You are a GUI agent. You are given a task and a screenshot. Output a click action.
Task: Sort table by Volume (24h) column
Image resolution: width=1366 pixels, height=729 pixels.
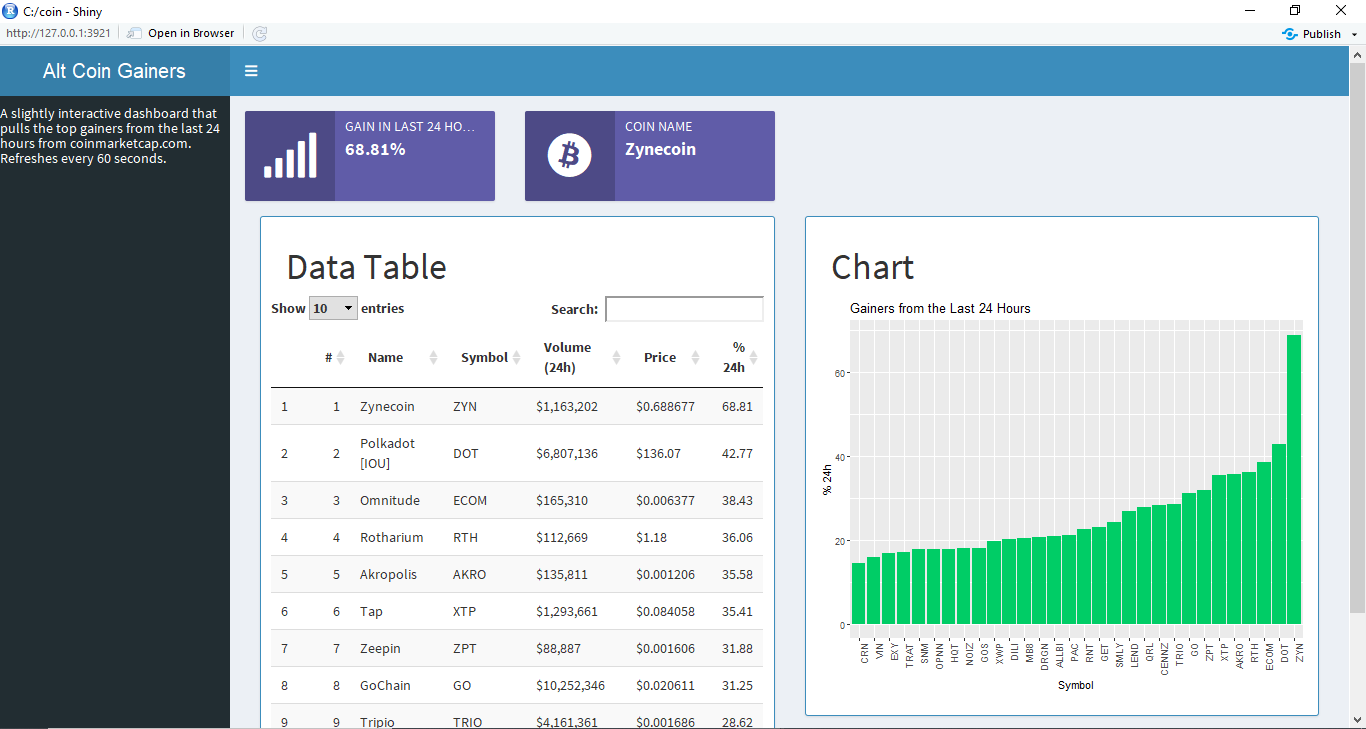point(575,357)
